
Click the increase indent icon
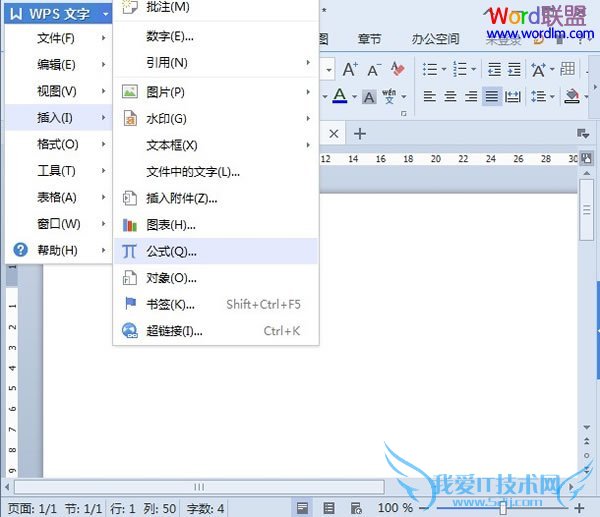pos(514,70)
